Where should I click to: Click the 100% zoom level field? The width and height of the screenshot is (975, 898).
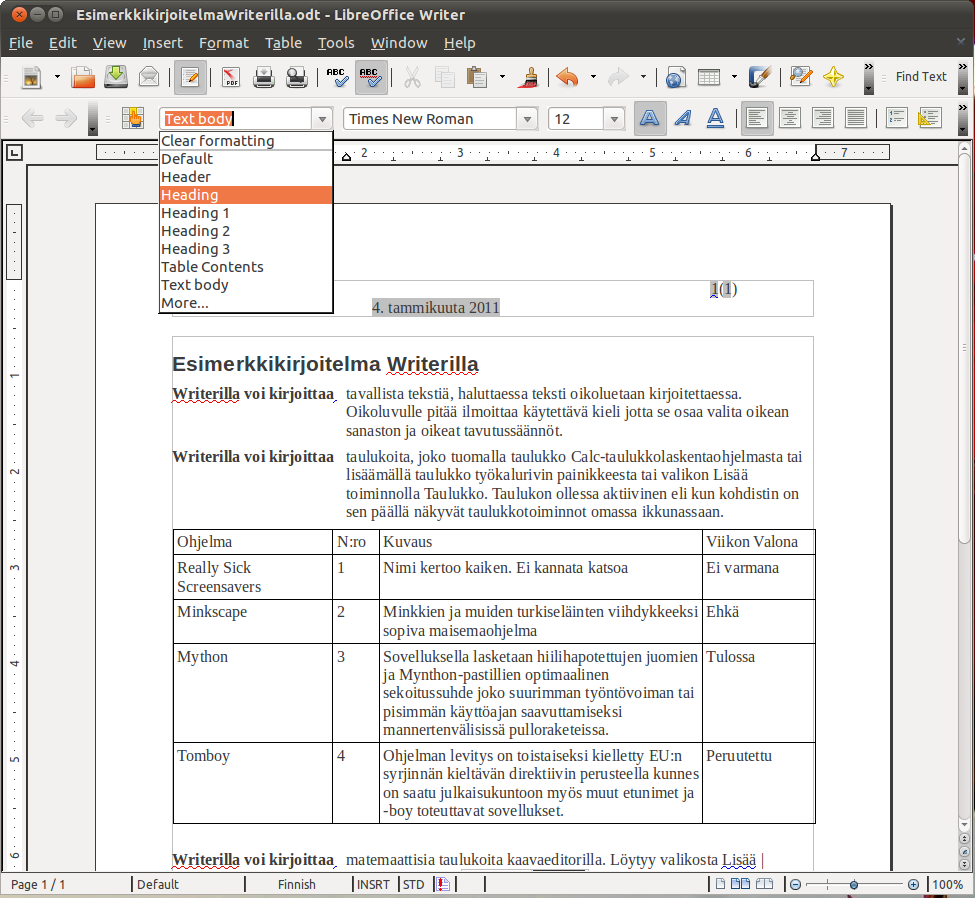948,884
